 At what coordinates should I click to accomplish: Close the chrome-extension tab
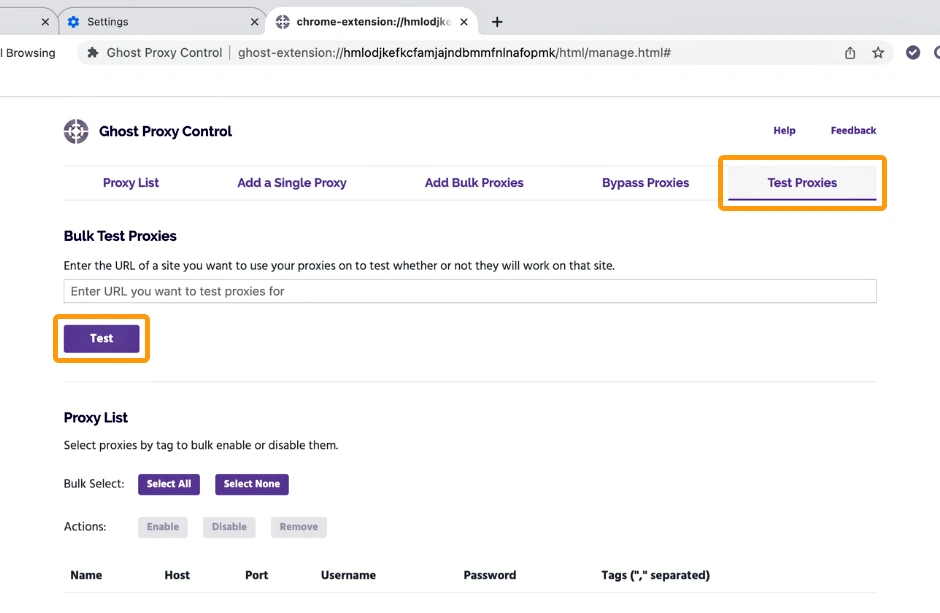[464, 22]
